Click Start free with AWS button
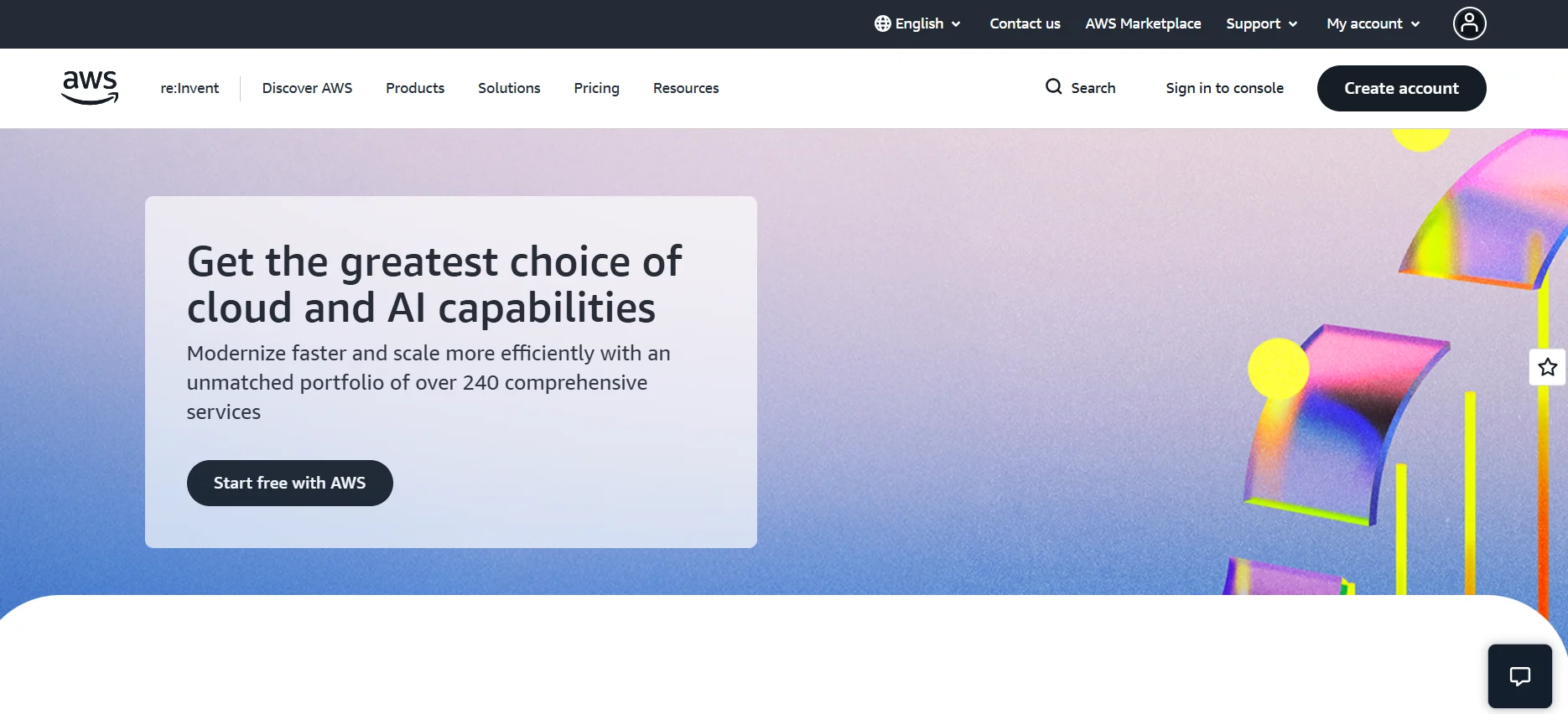This screenshot has width=1568, height=714. point(289,483)
